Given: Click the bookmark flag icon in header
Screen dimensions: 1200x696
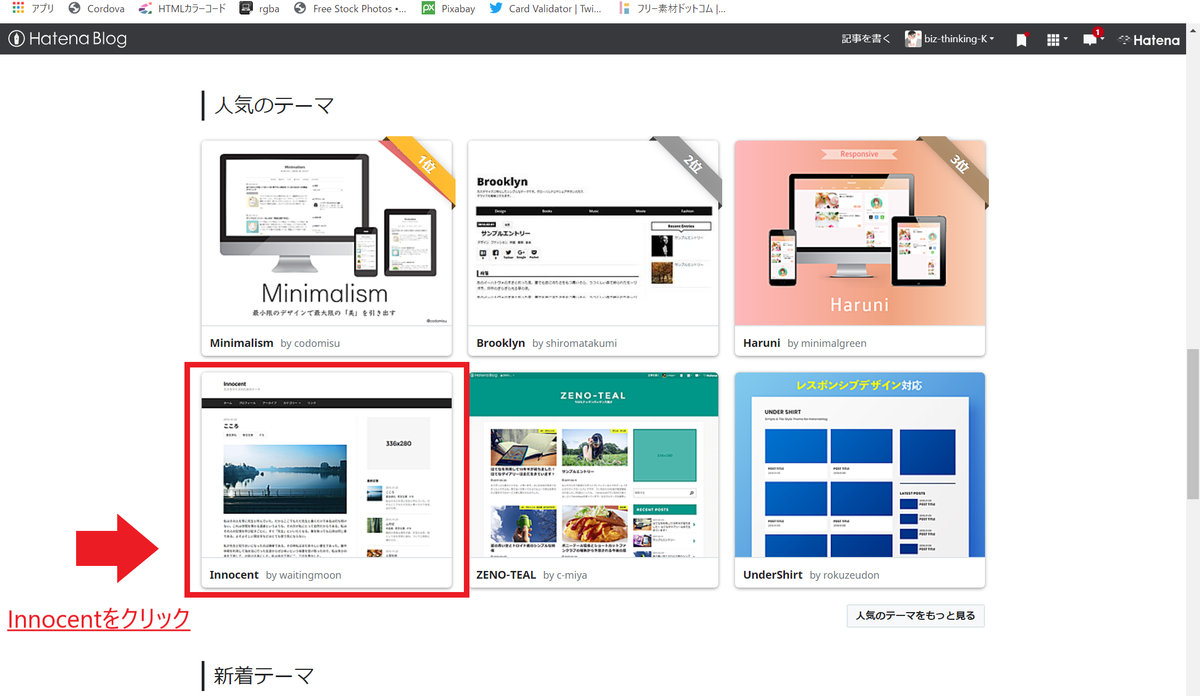Looking at the screenshot, I should (x=1021, y=40).
